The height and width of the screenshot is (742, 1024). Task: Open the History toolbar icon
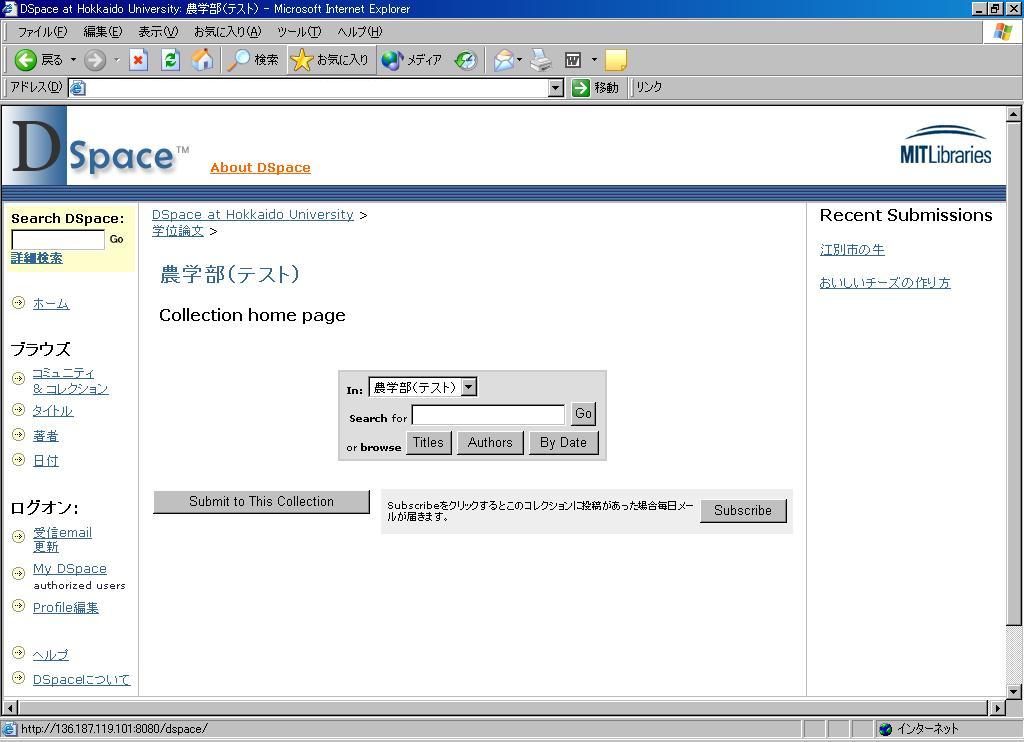[466, 60]
